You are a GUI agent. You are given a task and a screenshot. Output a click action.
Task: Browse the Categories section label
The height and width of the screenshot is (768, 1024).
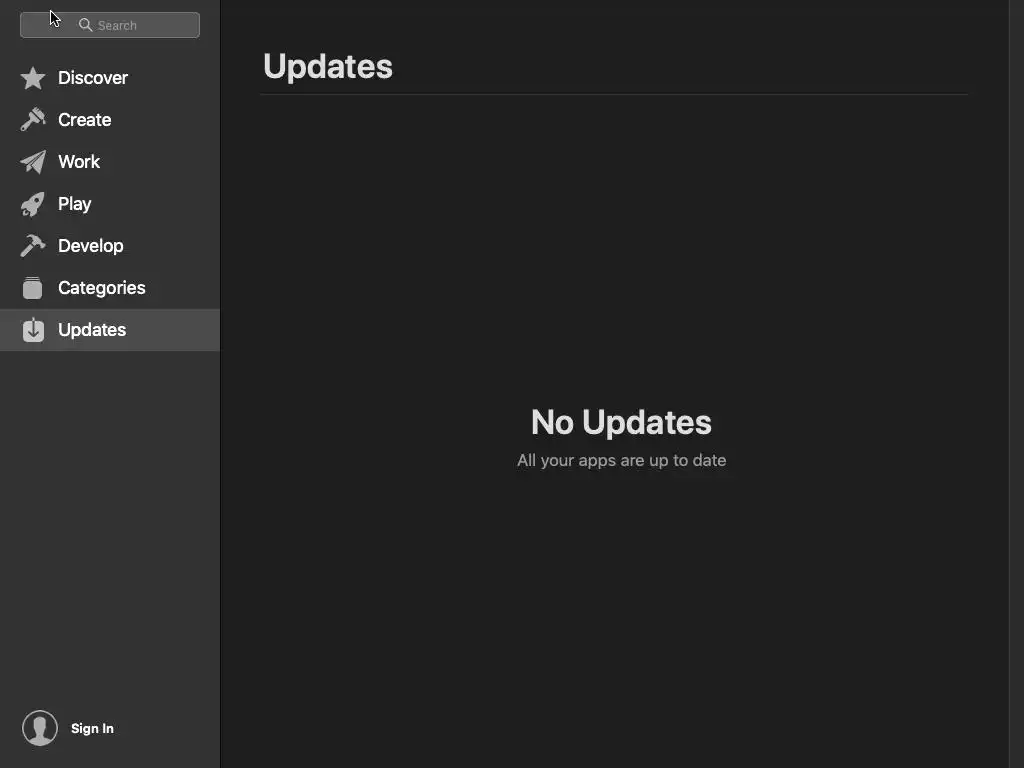(x=102, y=288)
